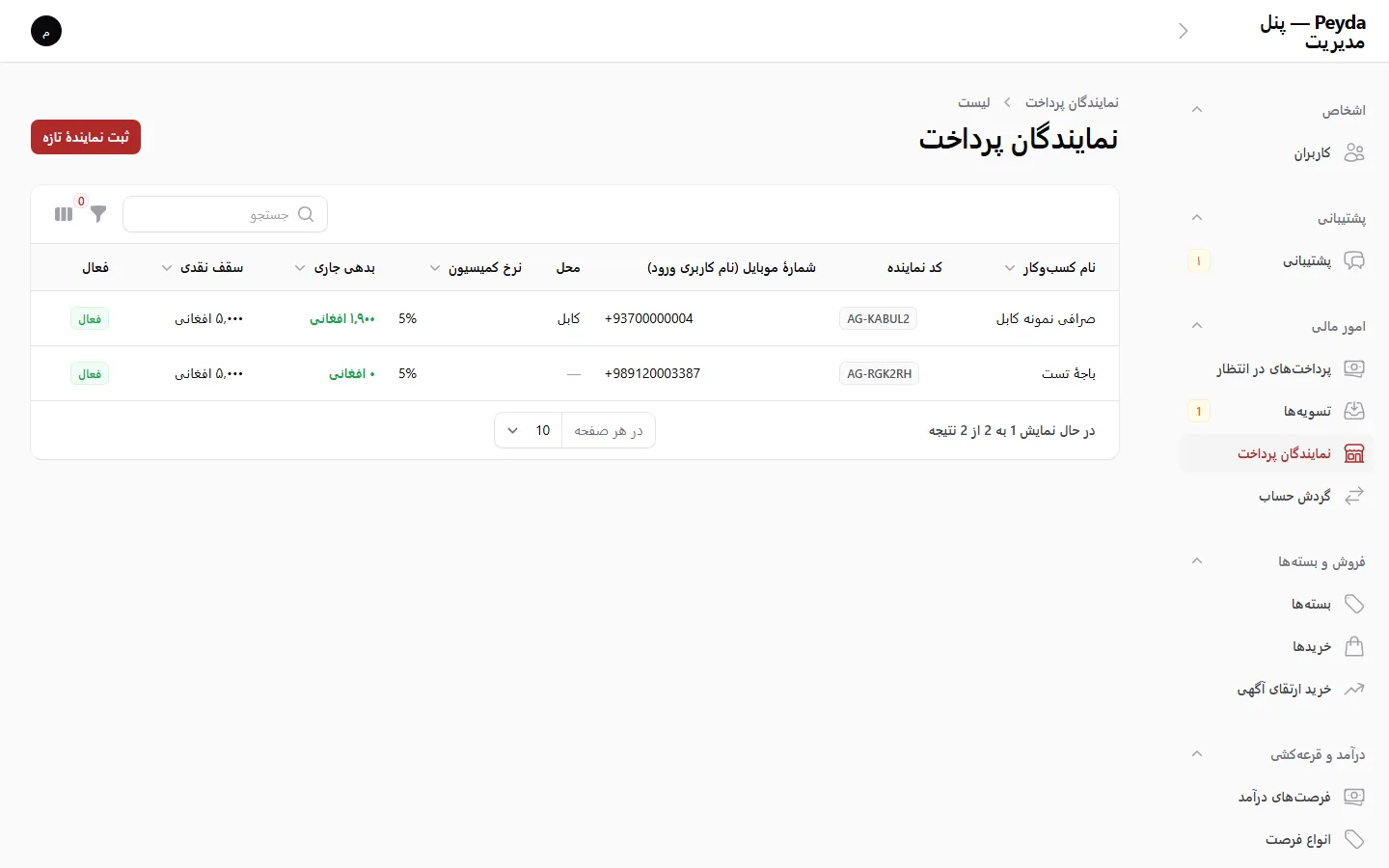The height and width of the screenshot is (868, 1389).
Task: Collapse the امور مالی sidebar group
Action: click(1197, 326)
